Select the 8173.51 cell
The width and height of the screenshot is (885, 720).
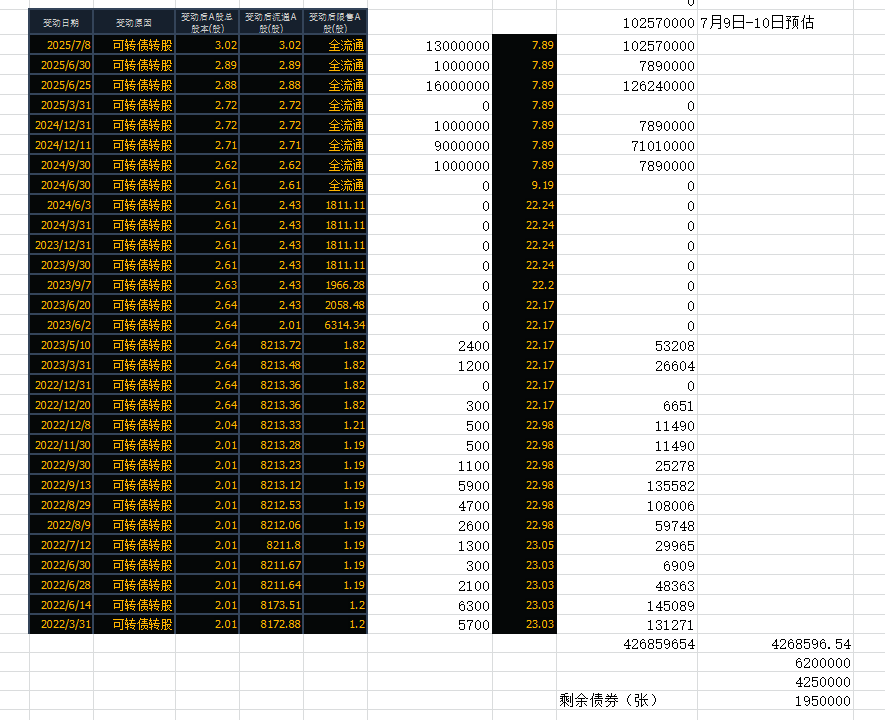pyautogui.click(x=271, y=605)
